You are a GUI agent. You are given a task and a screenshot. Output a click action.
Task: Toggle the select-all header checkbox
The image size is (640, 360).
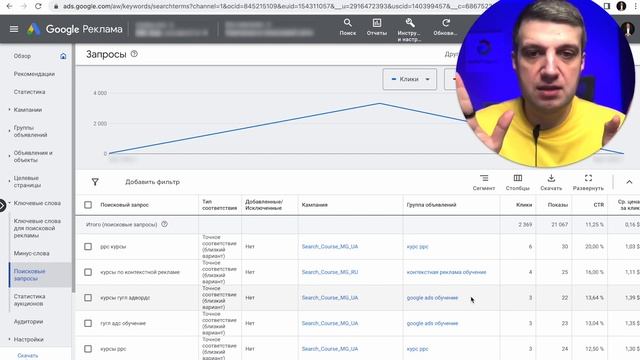pos(88,205)
